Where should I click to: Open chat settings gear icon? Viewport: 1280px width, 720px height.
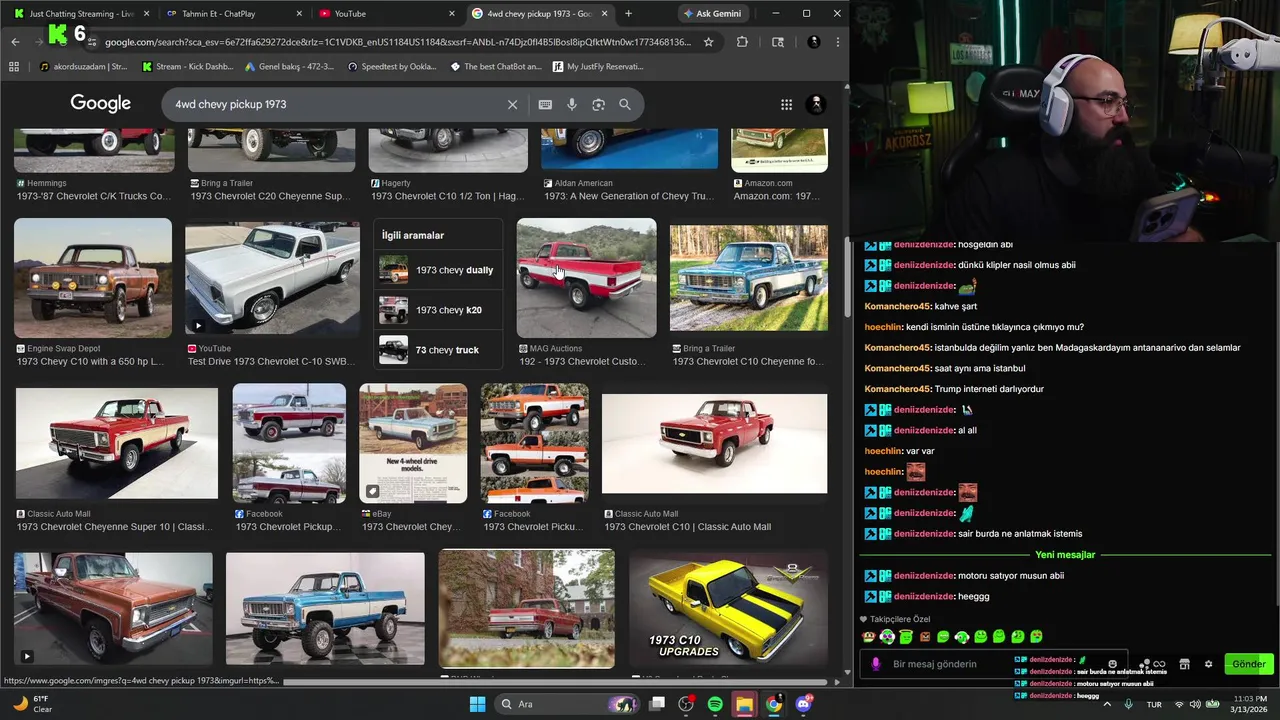1208,664
